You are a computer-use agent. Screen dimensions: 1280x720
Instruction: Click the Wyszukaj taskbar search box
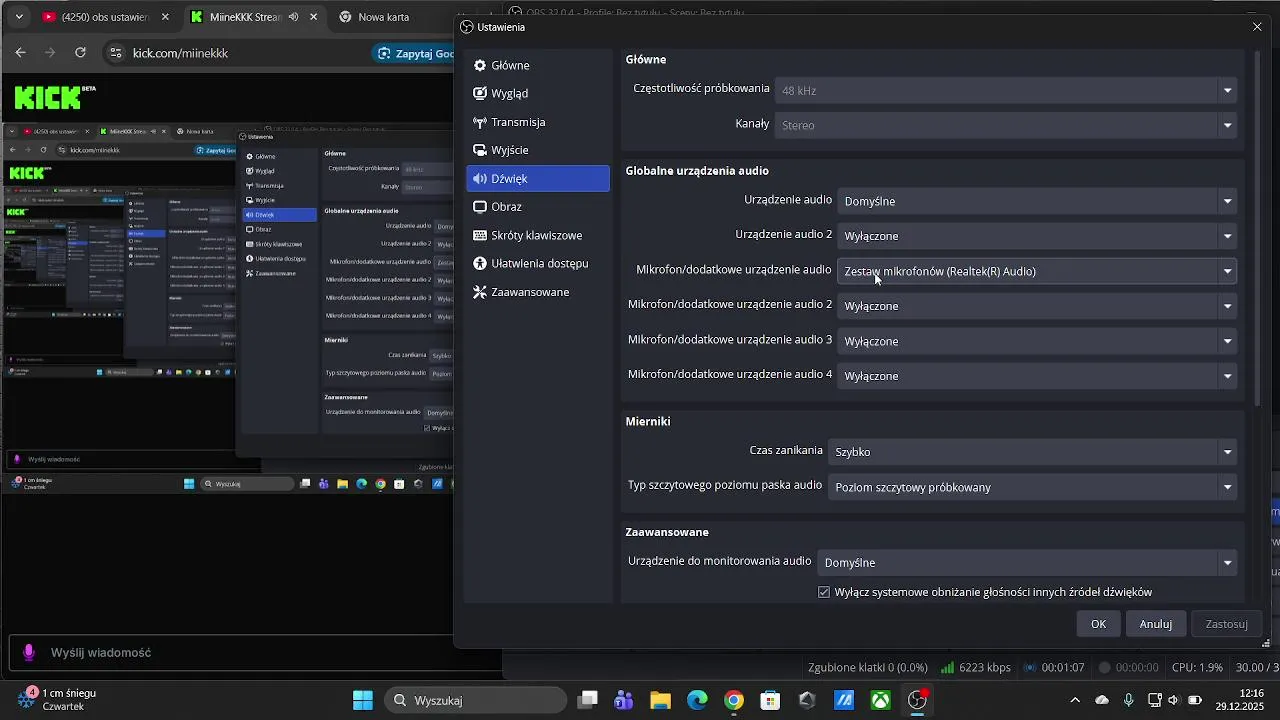474,700
